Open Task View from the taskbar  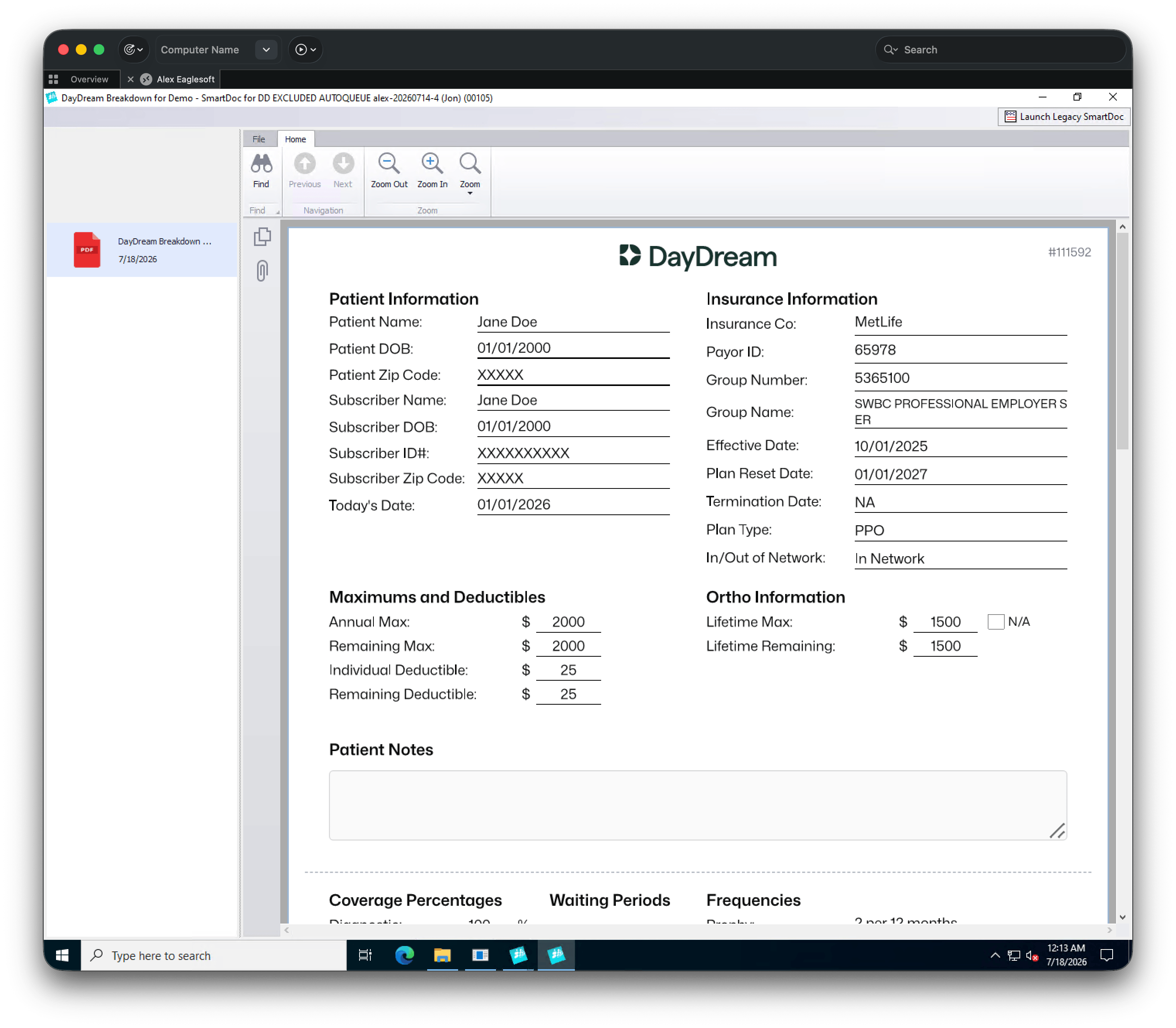click(365, 955)
